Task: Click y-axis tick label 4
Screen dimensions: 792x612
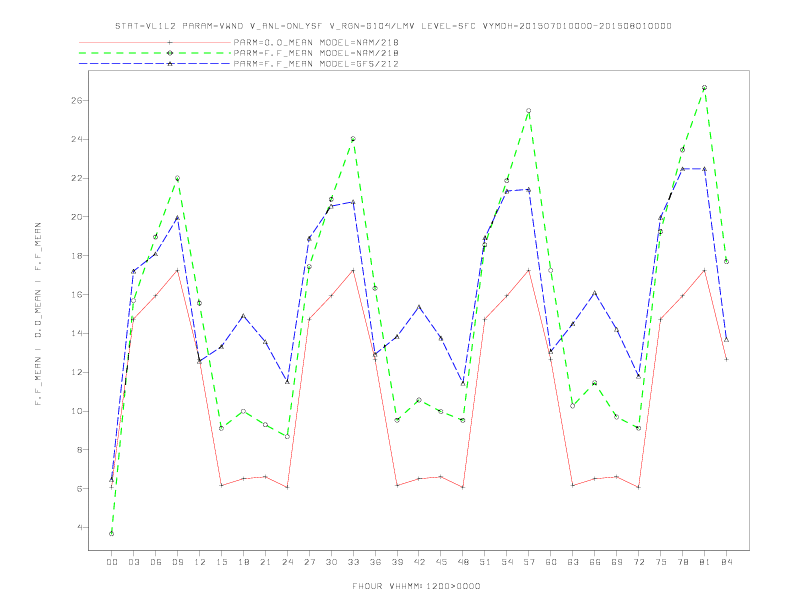Action: (79, 528)
